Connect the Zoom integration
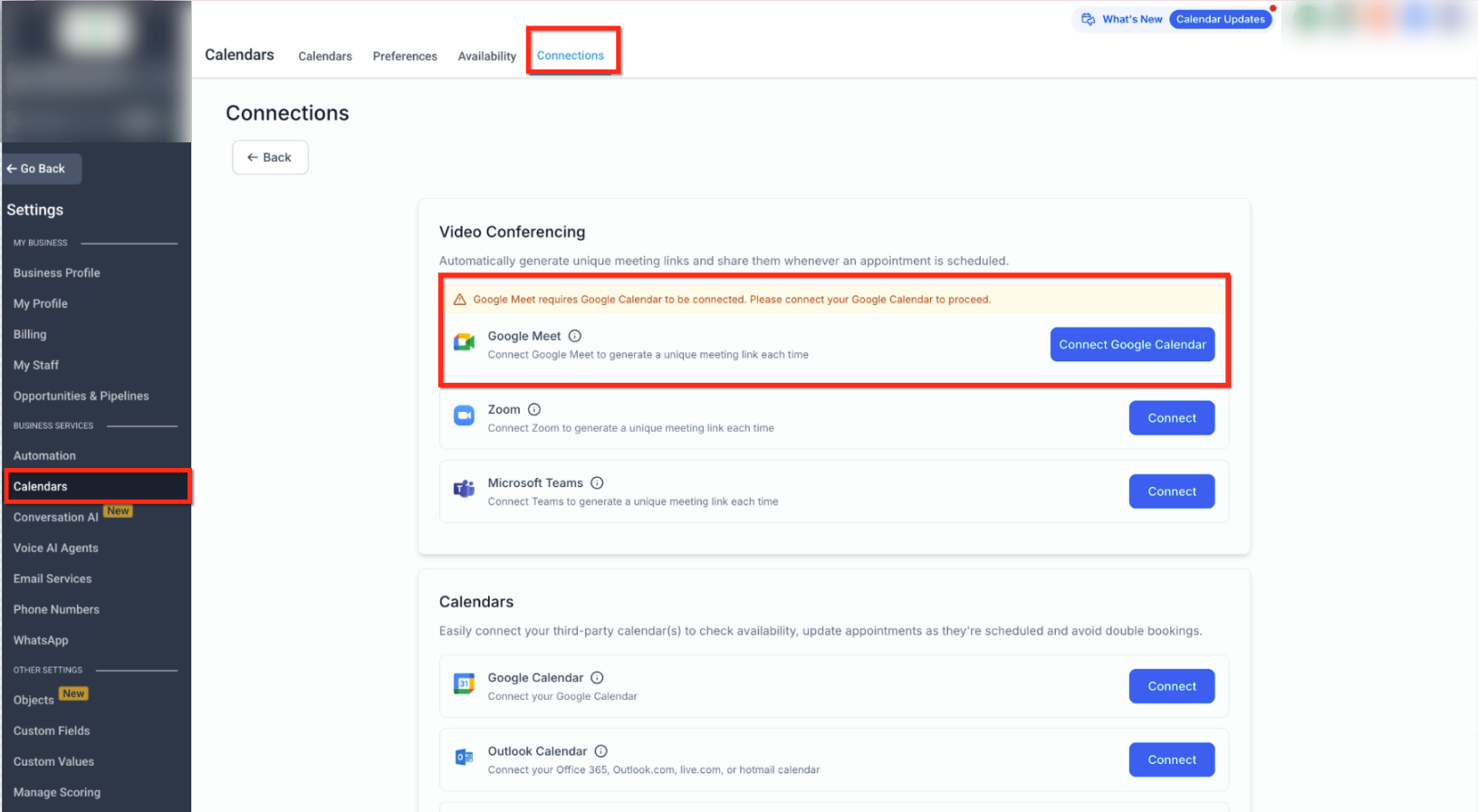Viewport: 1478px width, 812px height. point(1172,417)
